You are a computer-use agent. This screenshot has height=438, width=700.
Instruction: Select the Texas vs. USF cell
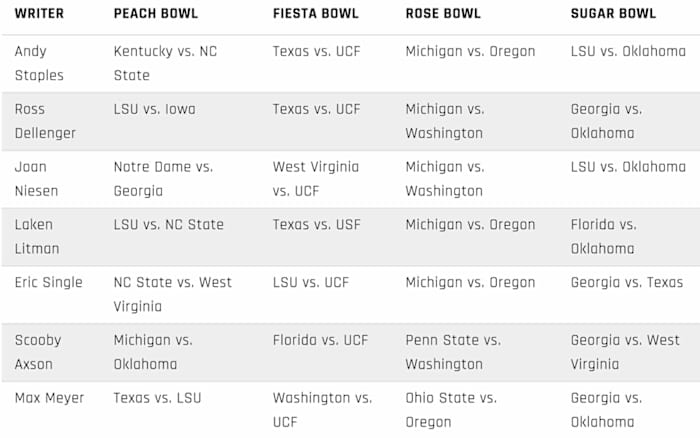point(318,225)
